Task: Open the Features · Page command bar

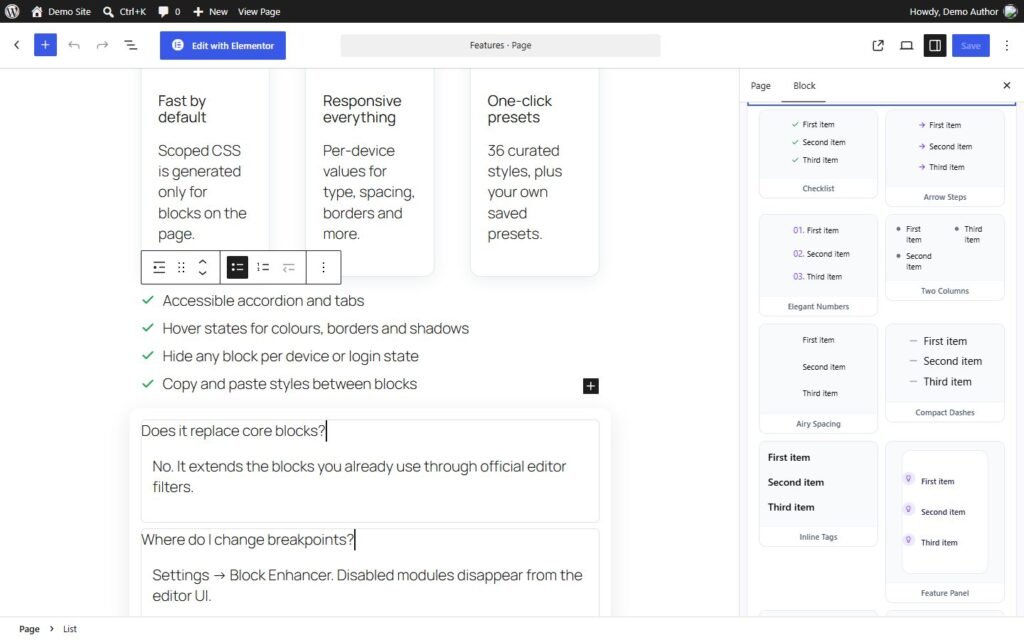Action: coord(500,45)
